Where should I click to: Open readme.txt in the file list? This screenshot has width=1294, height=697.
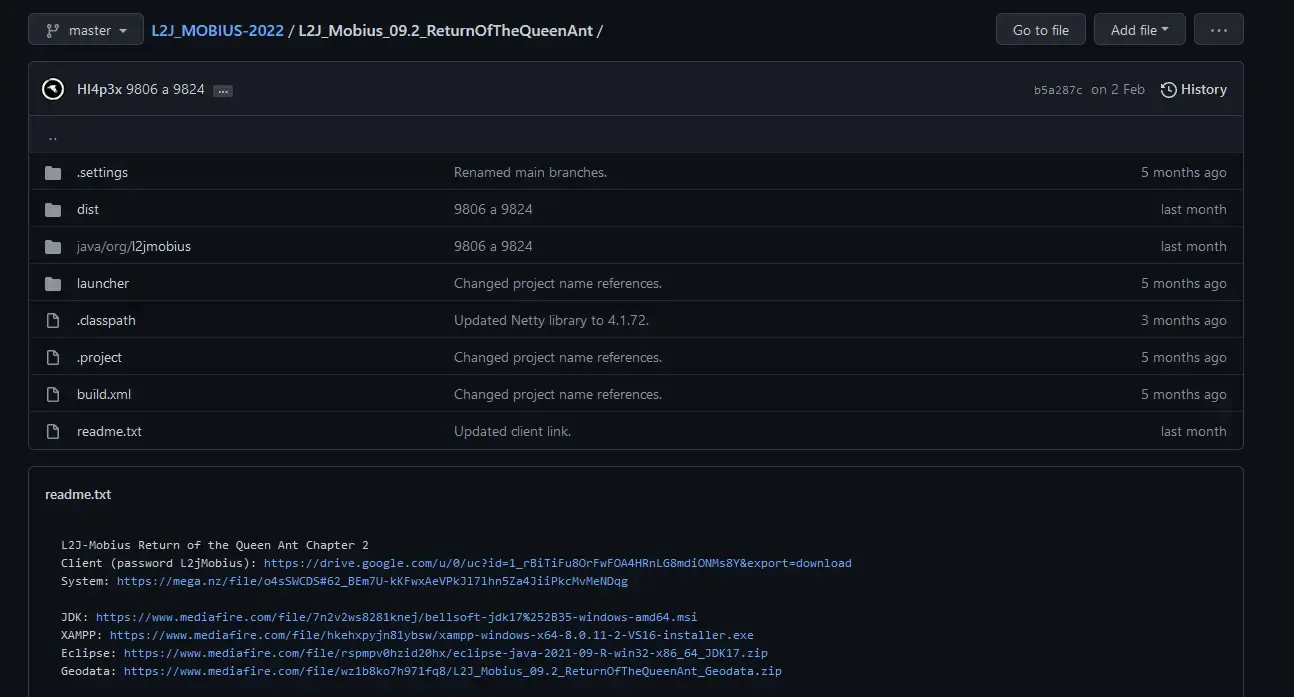tap(109, 431)
